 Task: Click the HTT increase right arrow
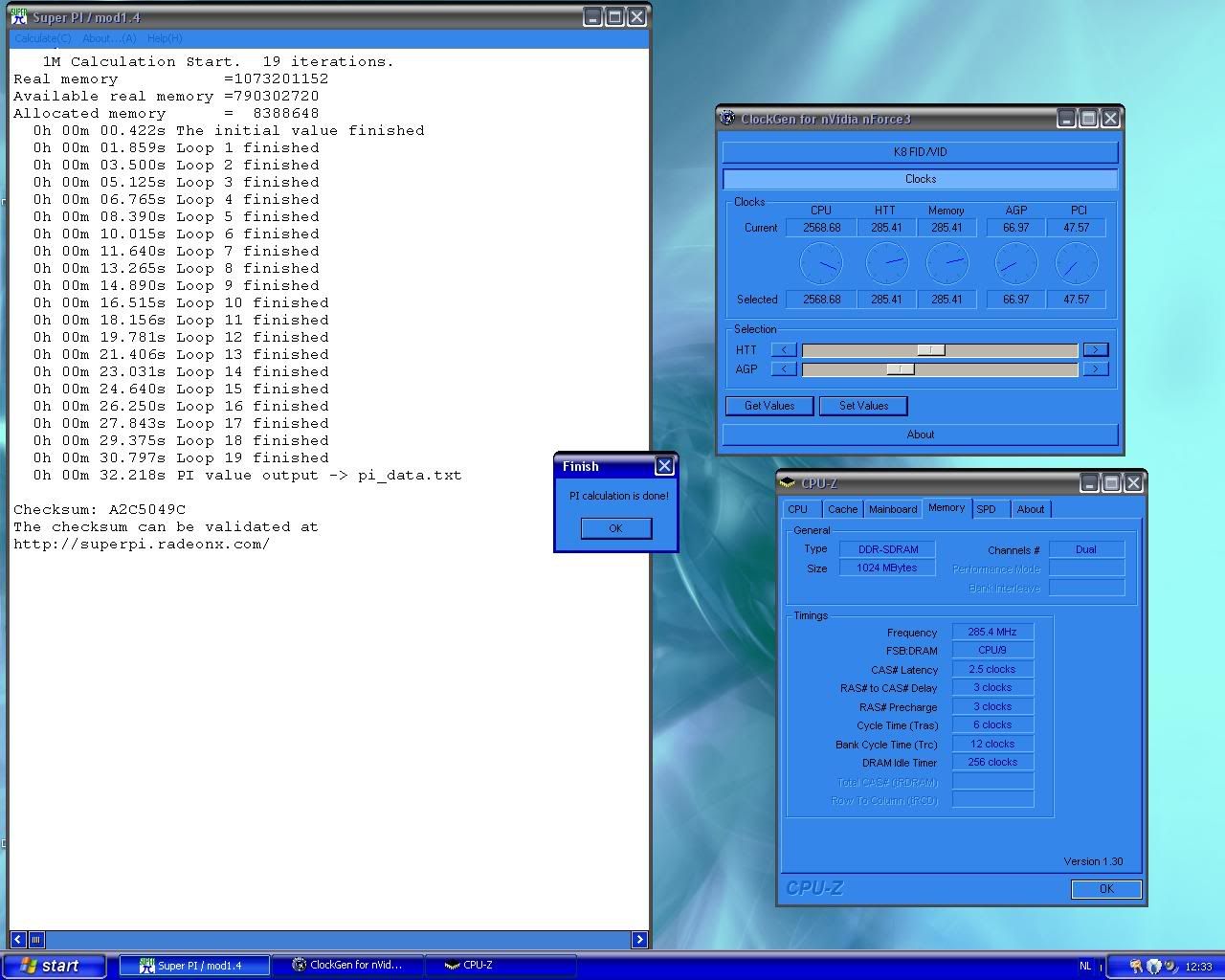(1096, 350)
